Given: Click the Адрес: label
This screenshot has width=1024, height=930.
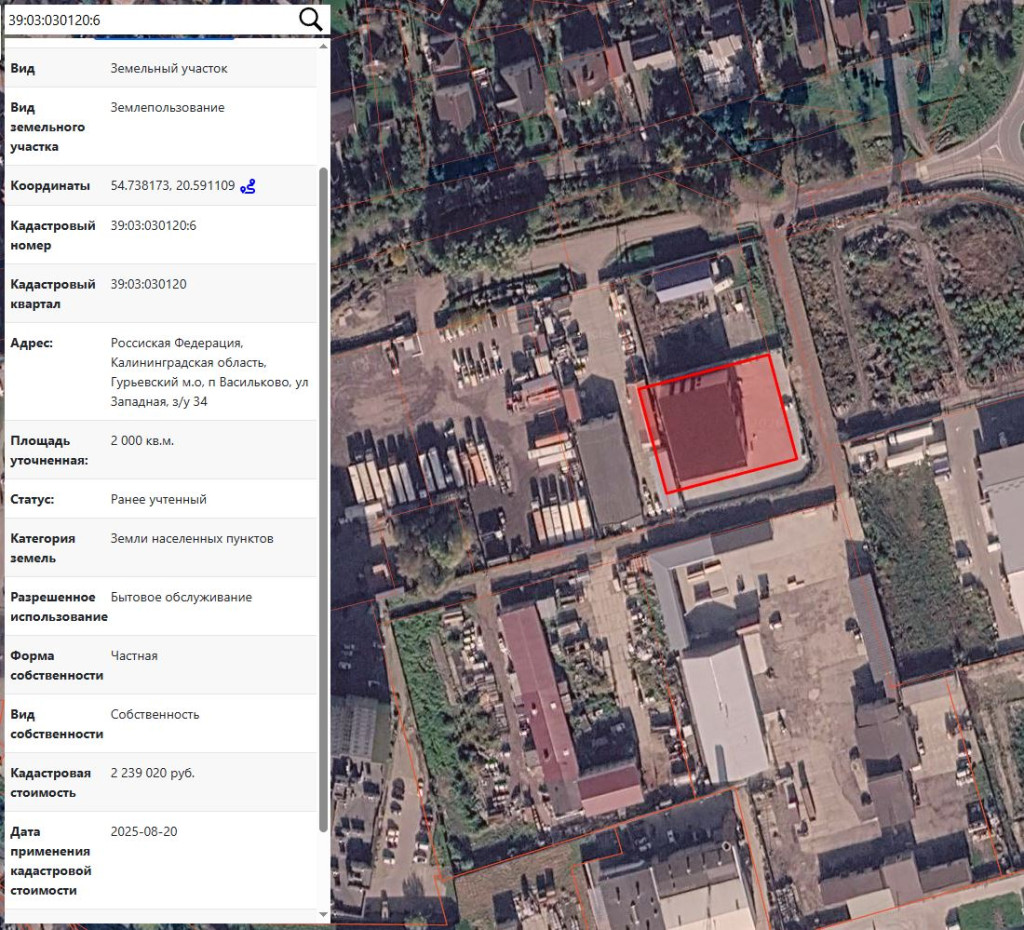Looking at the screenshot, I should [x=31, y=343].
